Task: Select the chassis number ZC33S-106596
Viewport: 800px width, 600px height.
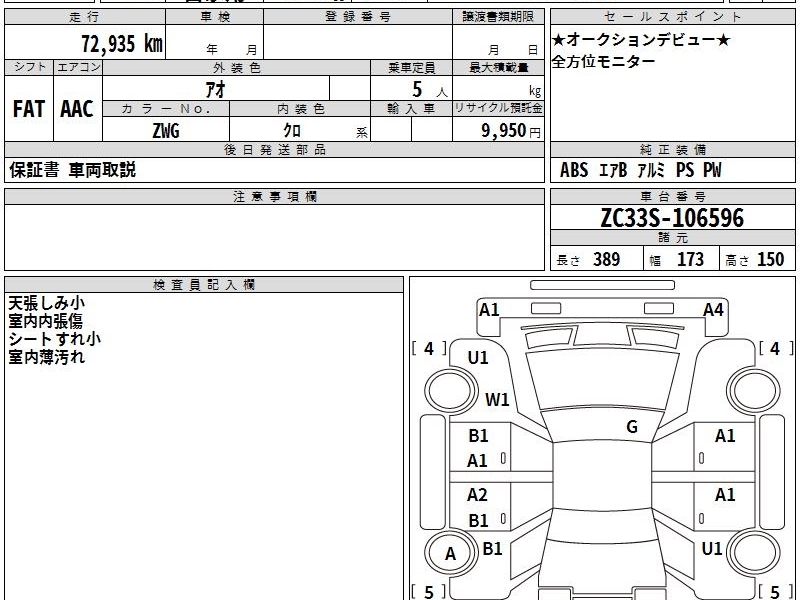Action: click(672, 218)
